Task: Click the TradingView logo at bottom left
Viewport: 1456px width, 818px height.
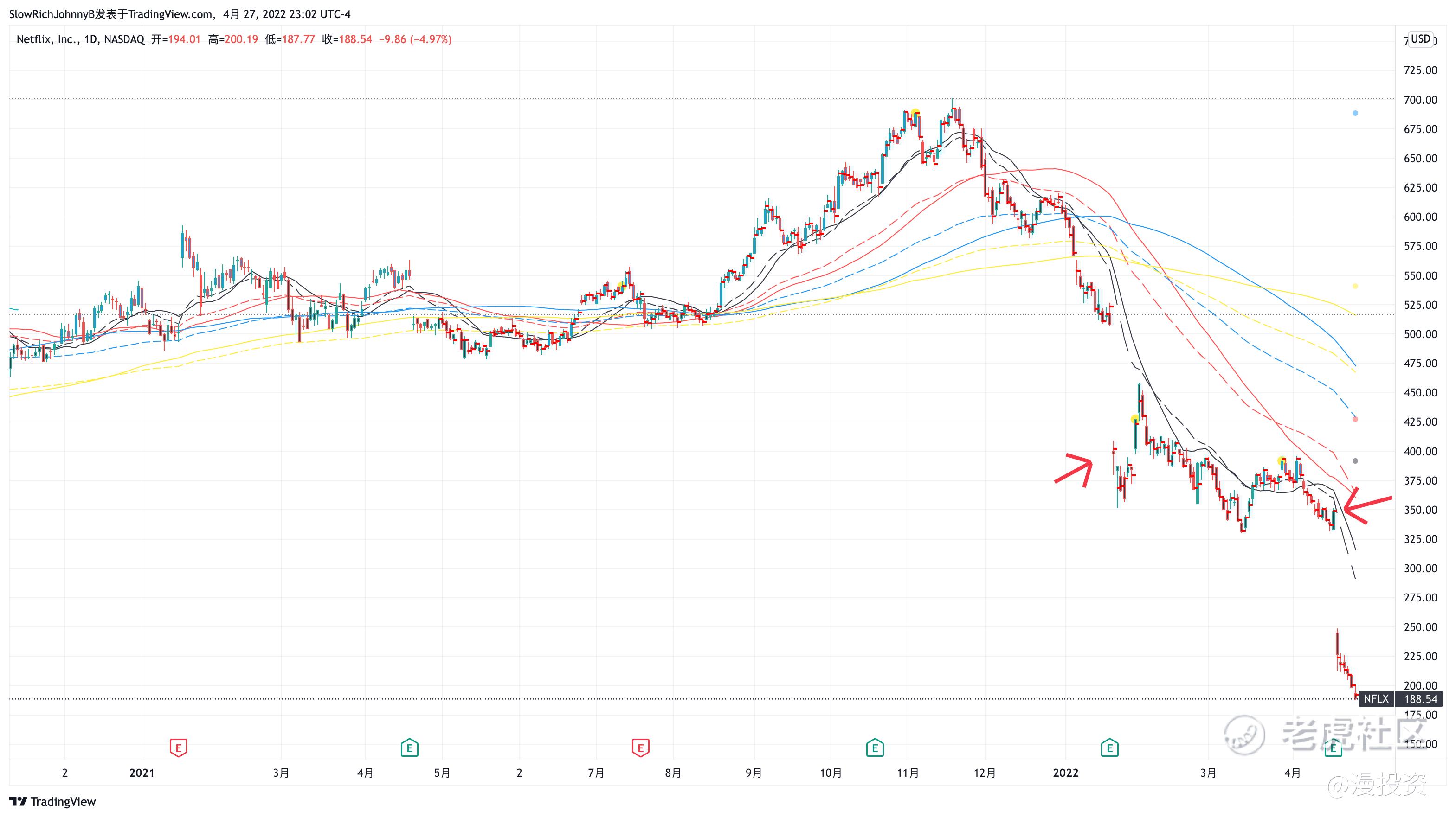Action: pos(52,802)
